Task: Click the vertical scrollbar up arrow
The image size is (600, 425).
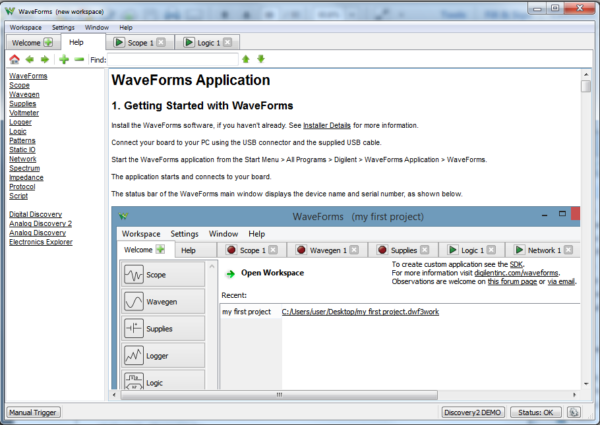Action: coord(586,74)
